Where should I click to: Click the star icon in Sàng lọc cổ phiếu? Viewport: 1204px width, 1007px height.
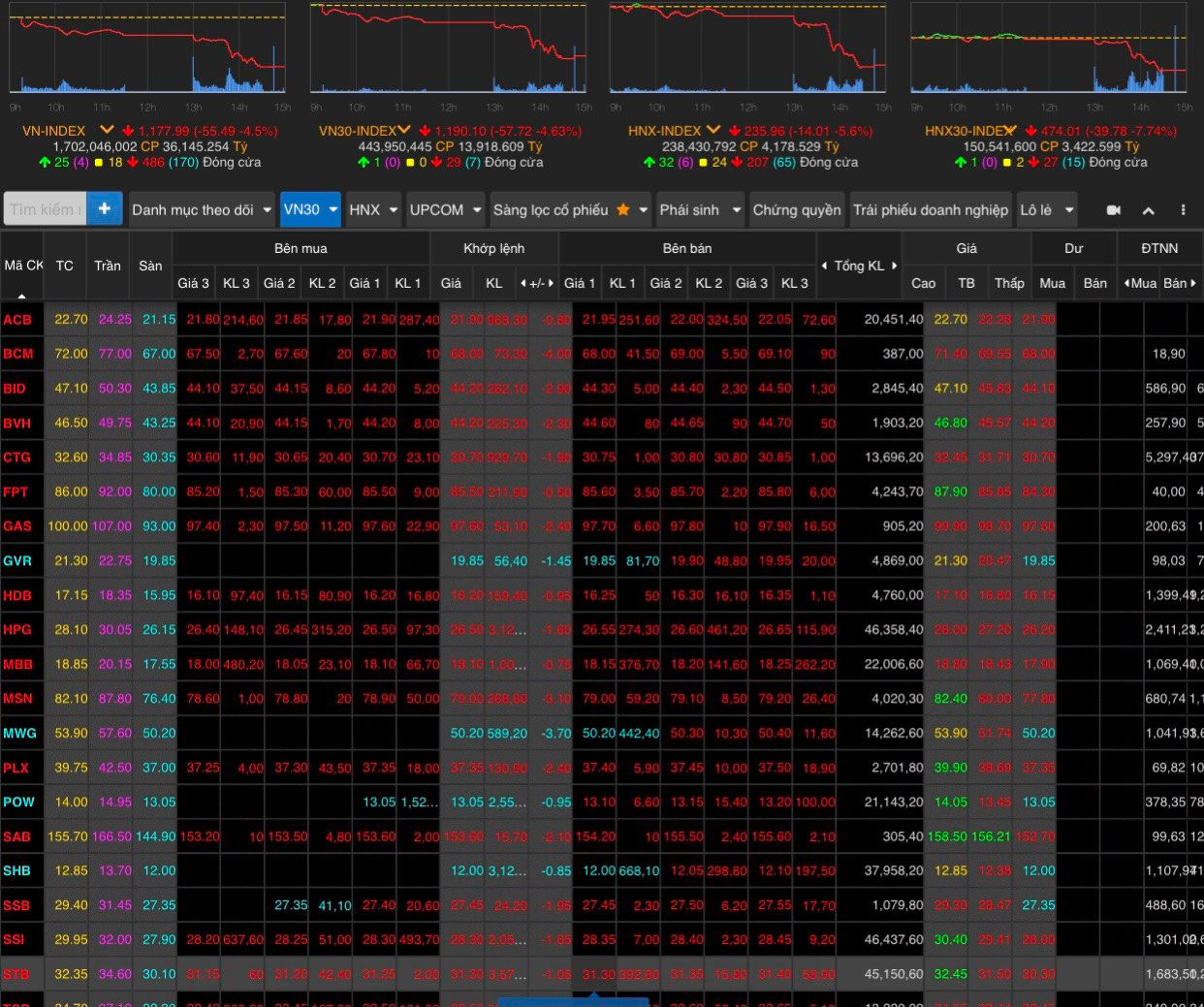pos(622,209)
